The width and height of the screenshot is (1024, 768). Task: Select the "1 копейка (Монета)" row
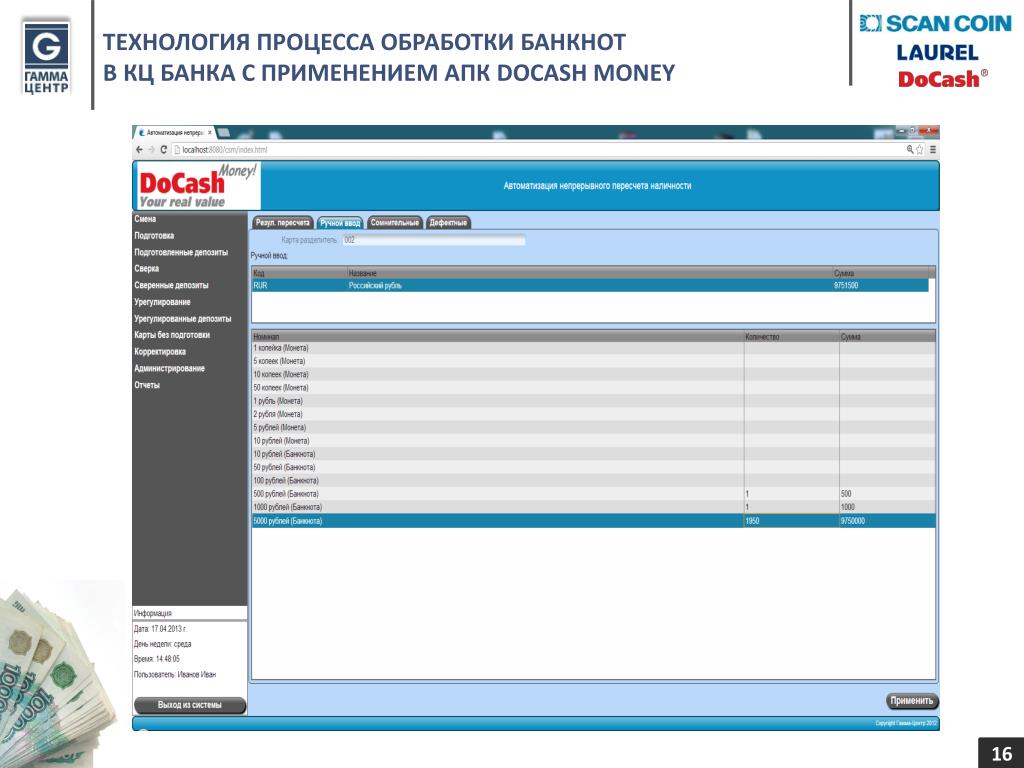593,348
